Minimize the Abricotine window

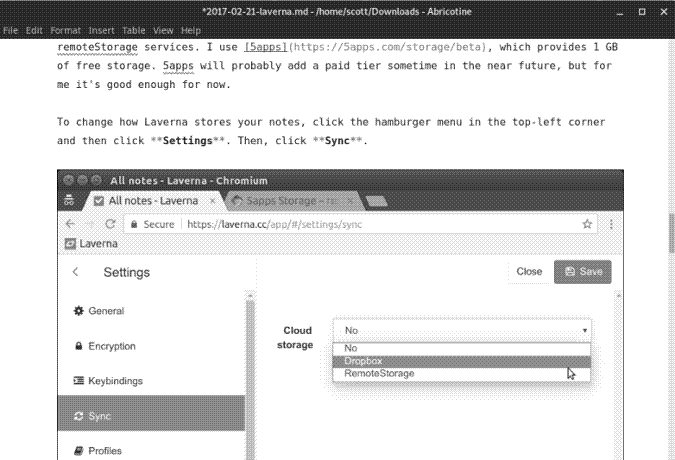pos(620,12)
